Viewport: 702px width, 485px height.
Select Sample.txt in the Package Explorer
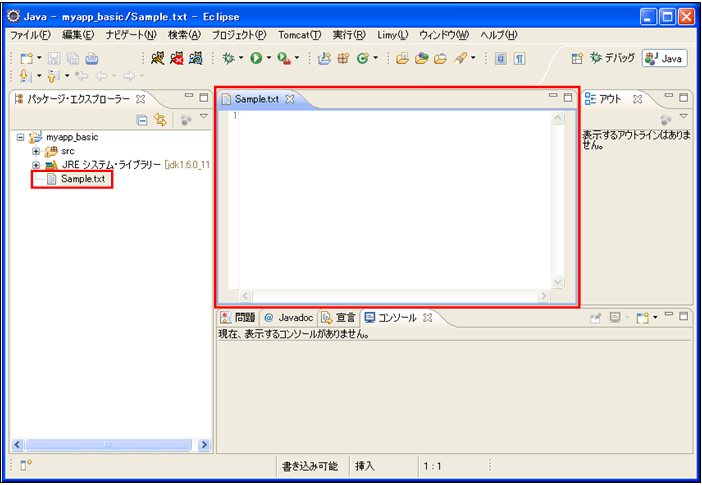(82, 179)
